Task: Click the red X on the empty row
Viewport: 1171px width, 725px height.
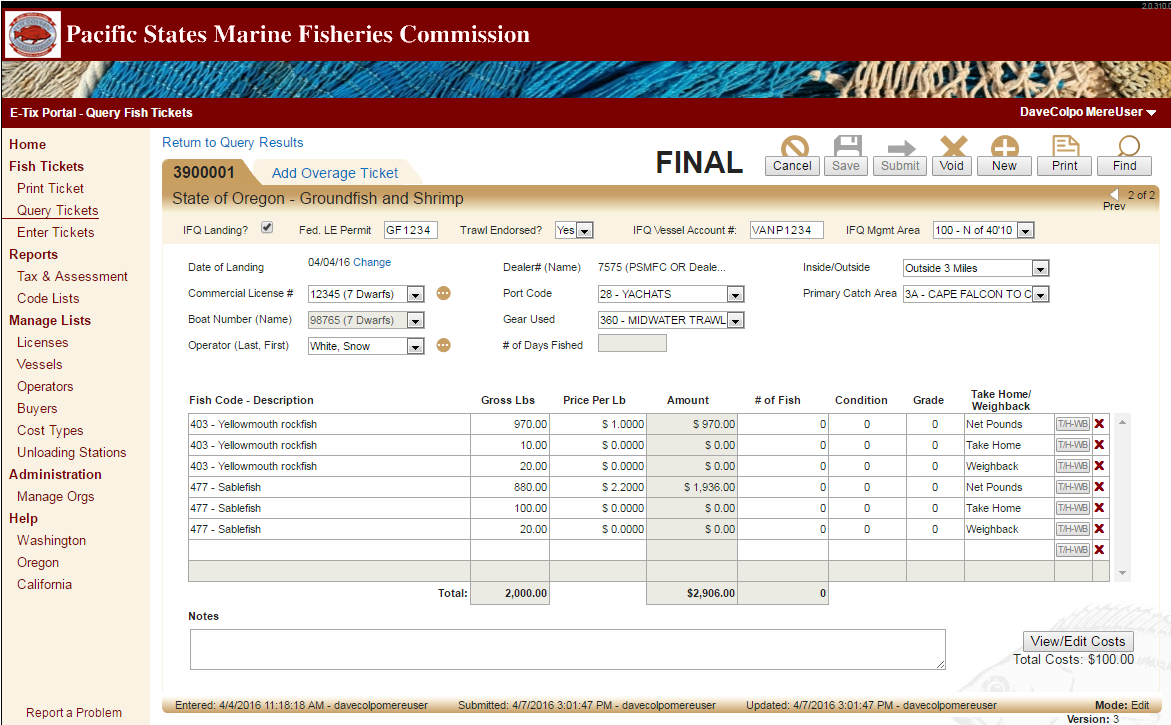Action: [x=1099, y=549]
